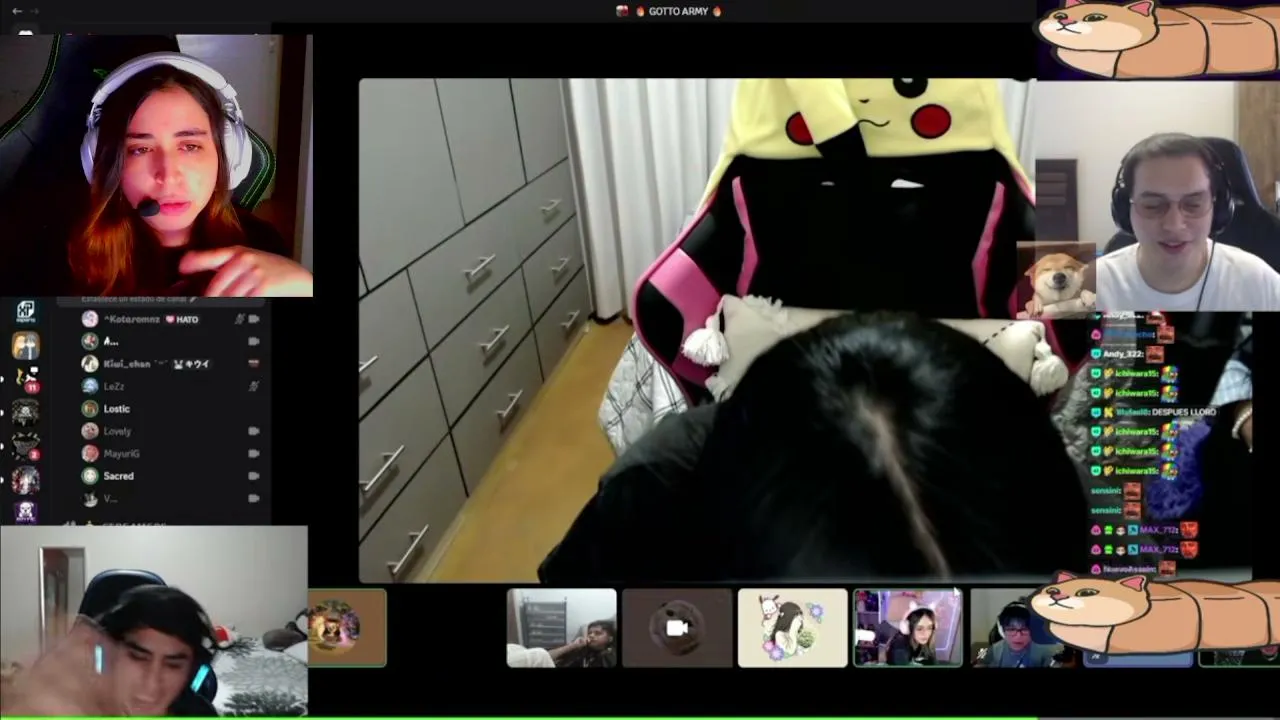Click the avatar beside the HATO user
This screenshot has width=1280, height=720.
click(90, 319)
